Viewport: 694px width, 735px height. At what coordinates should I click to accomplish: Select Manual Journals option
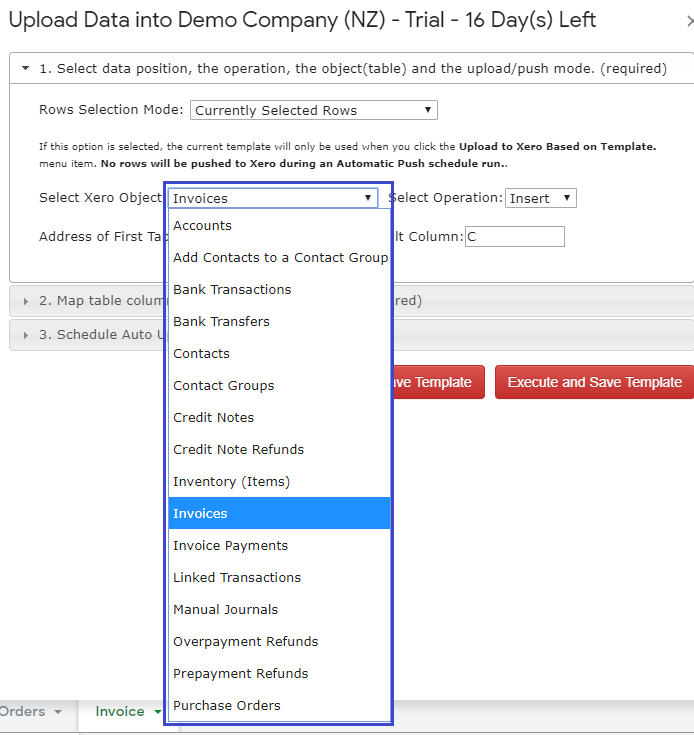279,609
